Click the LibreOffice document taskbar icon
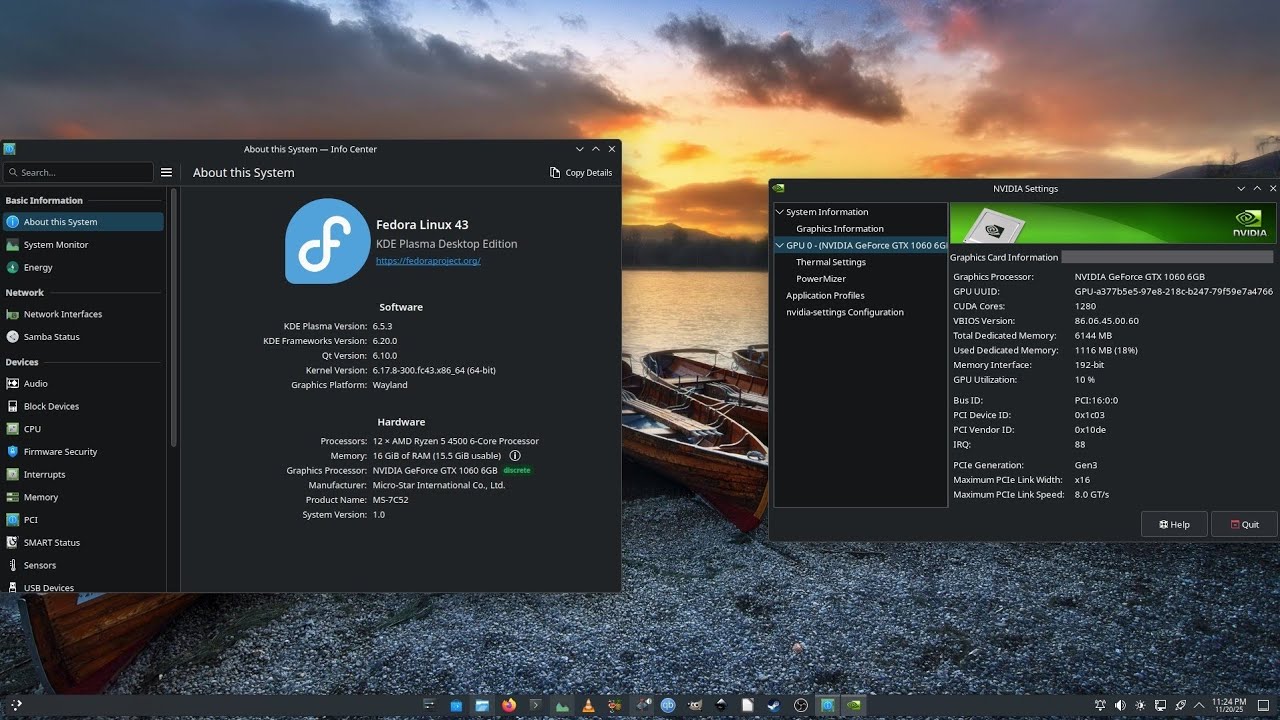Viewport: 1280px width, 720px height. pyautogui.click(x=748, y=705)
